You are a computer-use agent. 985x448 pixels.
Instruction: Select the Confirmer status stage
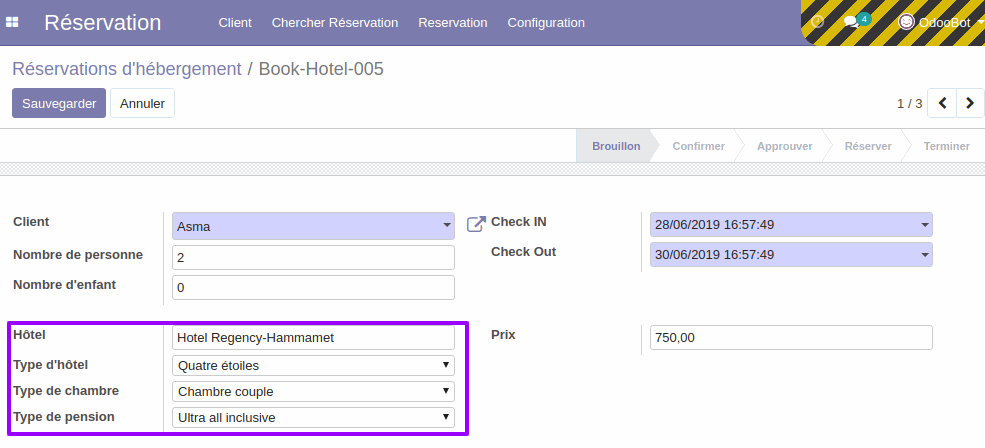(699, 146)
